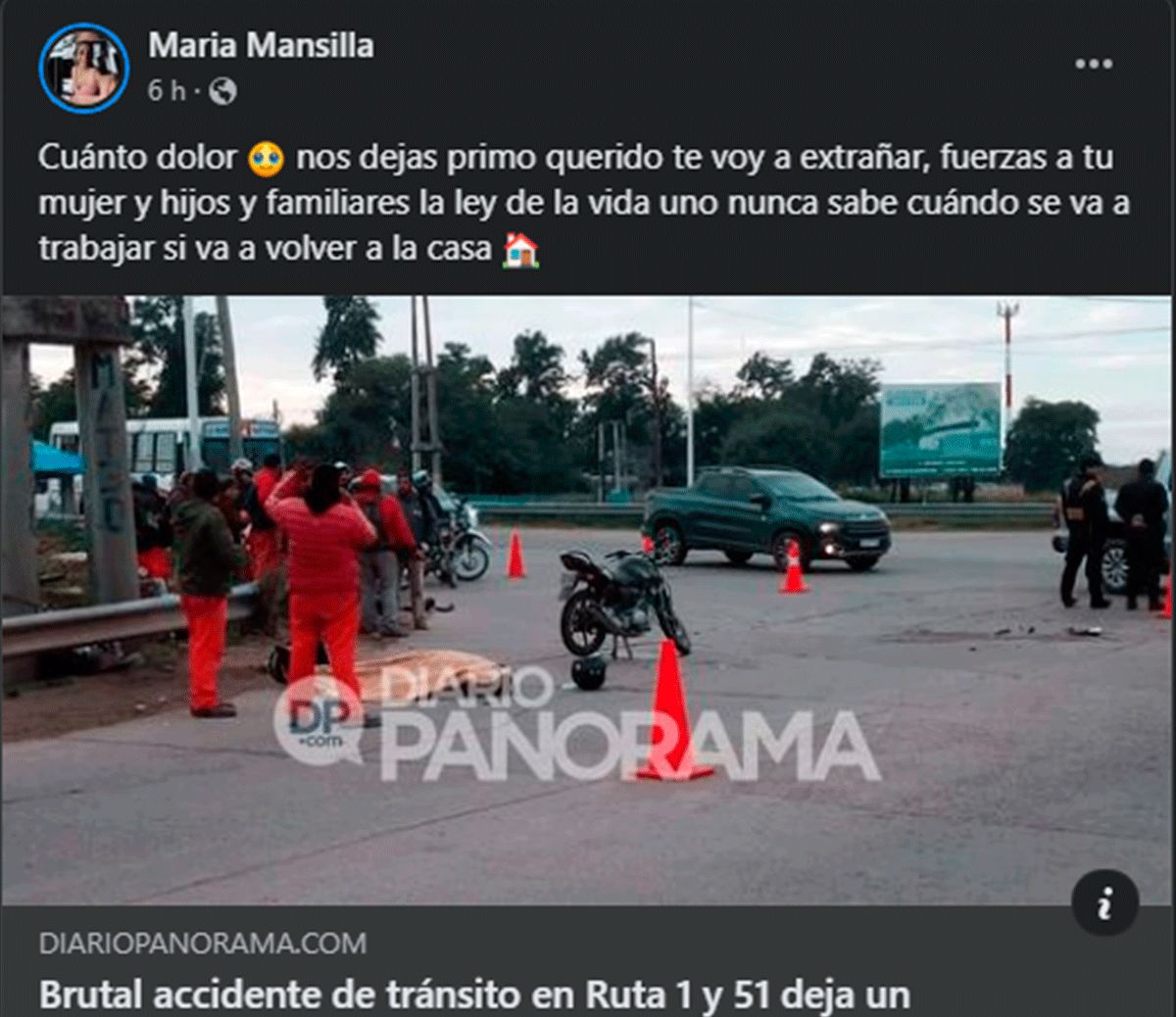Open the "Brutal accidente de tránsito" headline
The image size is (1176, 1017).
474,995
